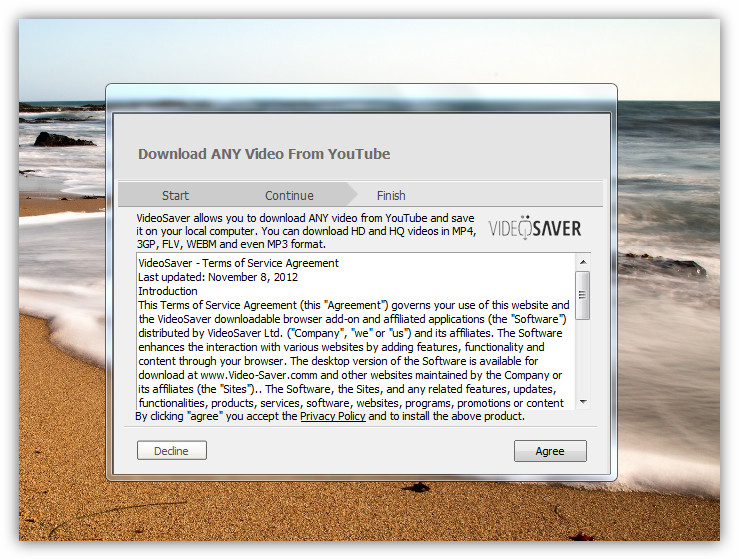Viewport: 739px width, 560px height.
Task: Click 'distributed by VideoSaver Ltd.' line
Action: [350, 333]
